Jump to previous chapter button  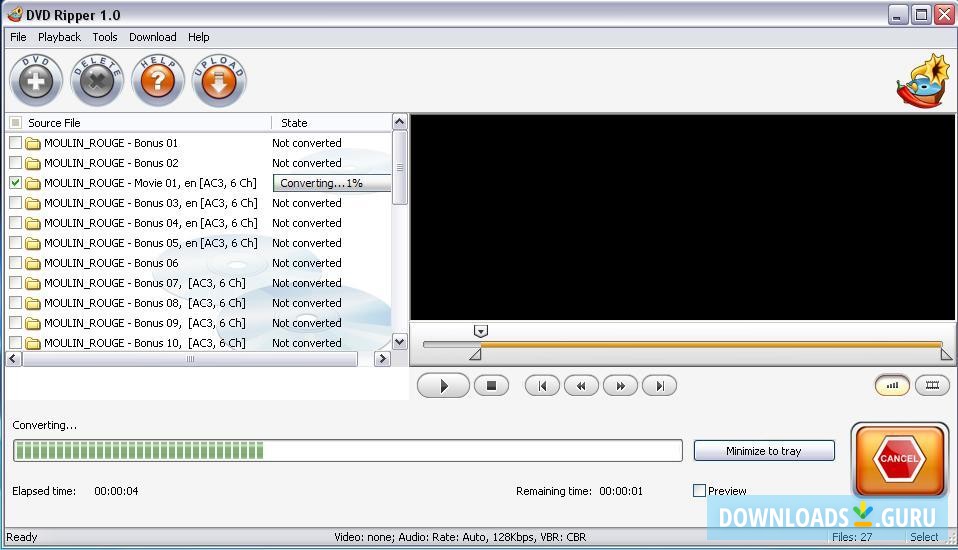pyautogui.click(x=542, y=386)
